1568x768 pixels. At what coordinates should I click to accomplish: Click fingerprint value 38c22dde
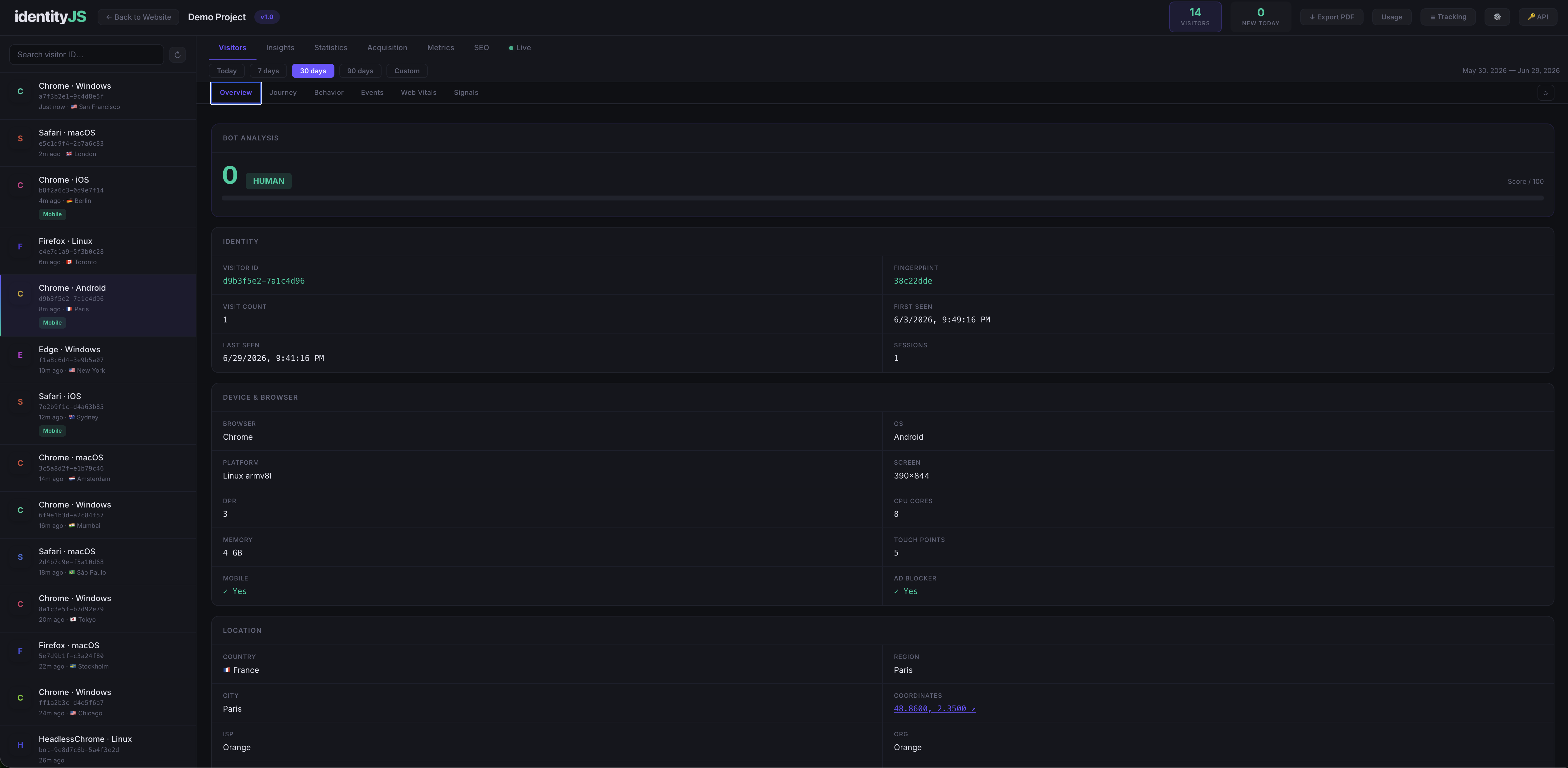(912, 281)
